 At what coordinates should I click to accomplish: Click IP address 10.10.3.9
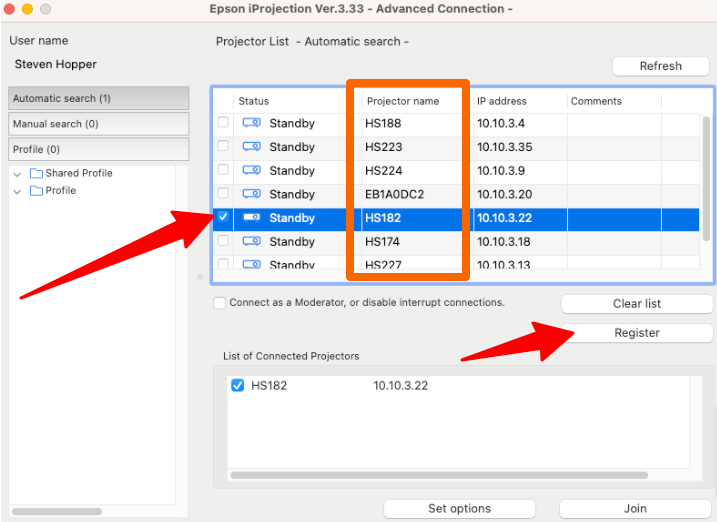(501, 170)
